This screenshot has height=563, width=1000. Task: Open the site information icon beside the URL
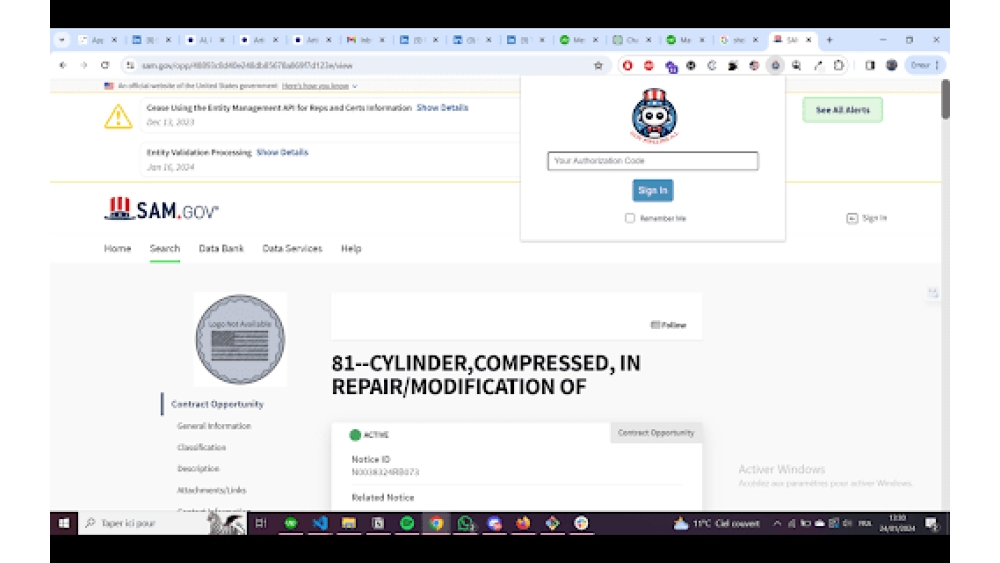(130, 65)
